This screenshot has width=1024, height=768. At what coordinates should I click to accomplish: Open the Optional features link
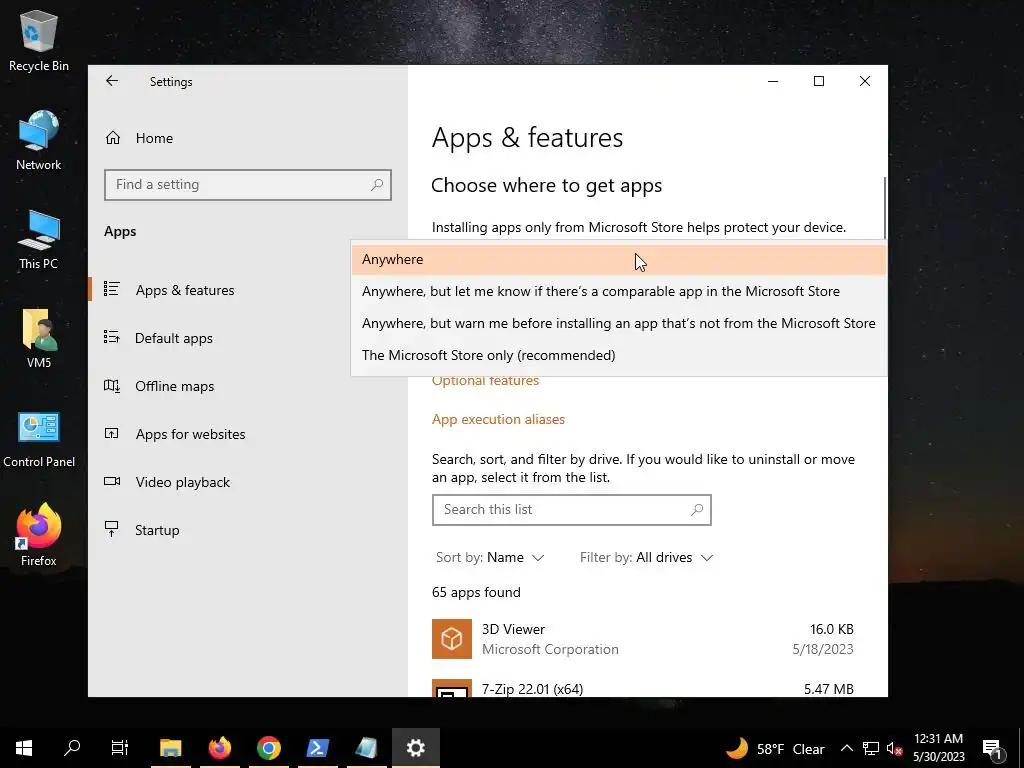pyautogui.click(x=485, y=381)
